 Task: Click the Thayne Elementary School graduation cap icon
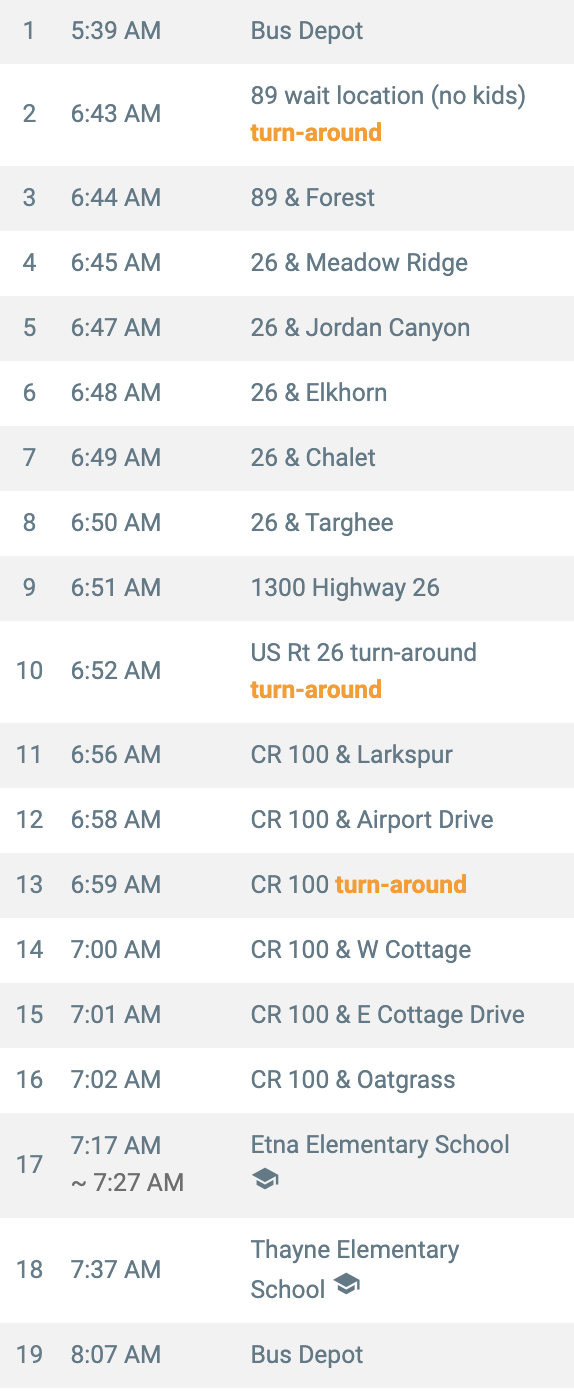tap(346, 1285)
